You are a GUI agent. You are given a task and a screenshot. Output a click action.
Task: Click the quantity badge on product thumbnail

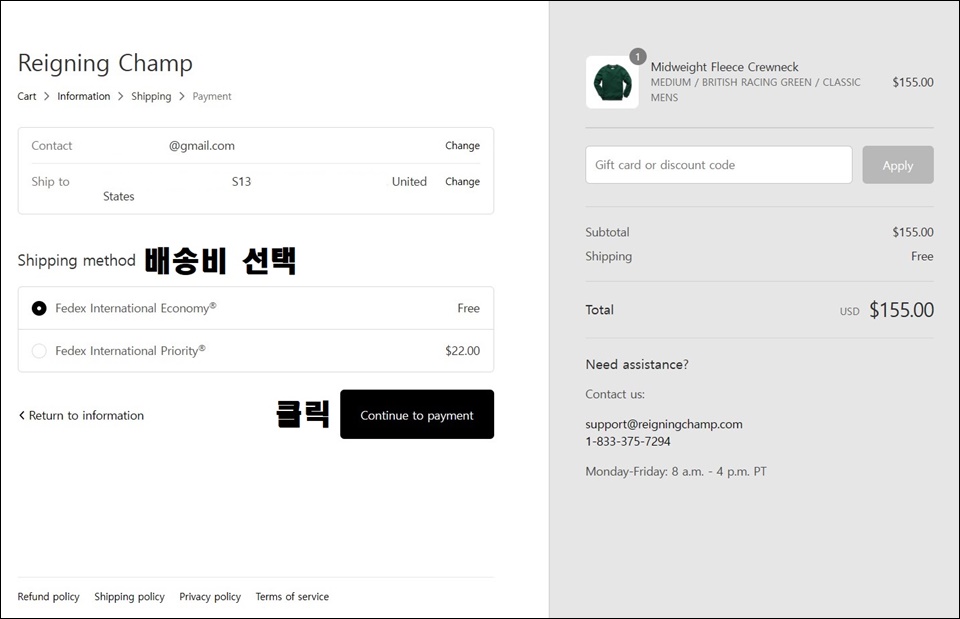click(637, 57)
